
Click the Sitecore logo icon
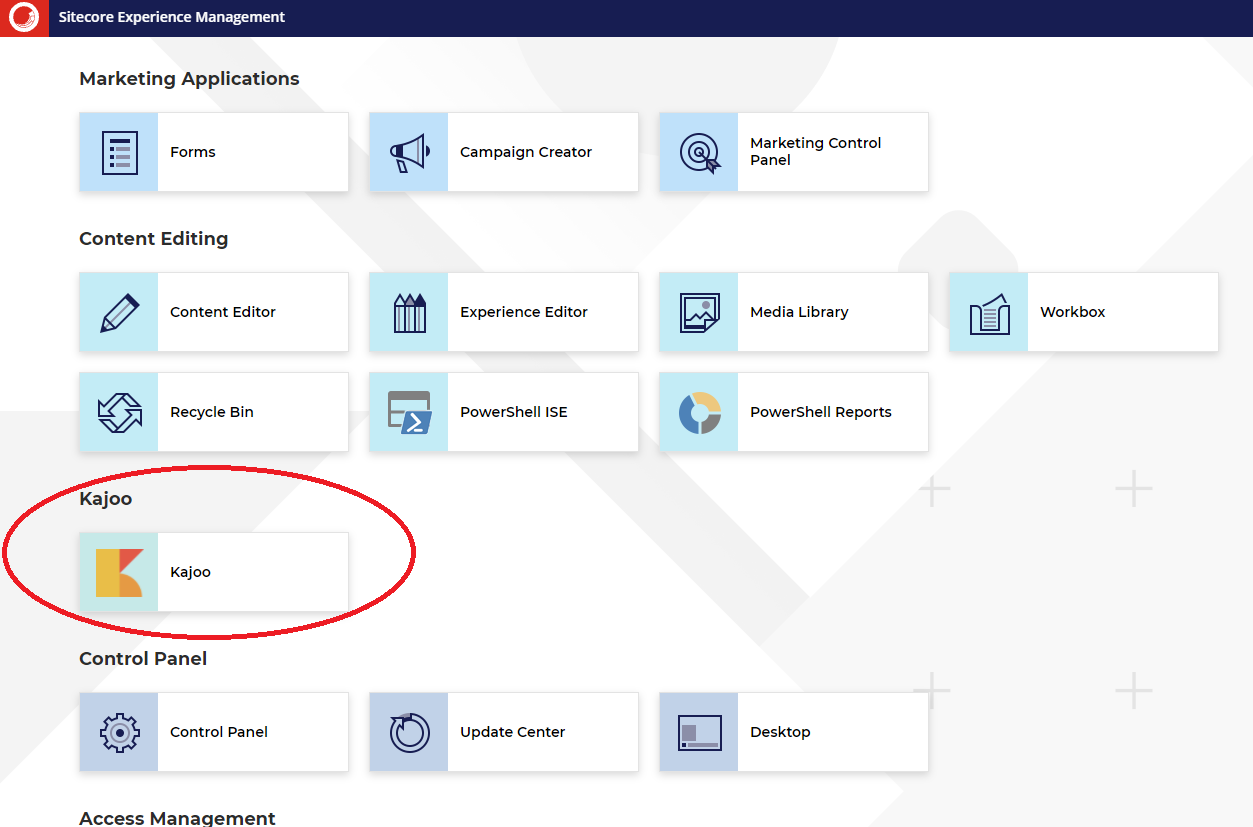point(23,17)
